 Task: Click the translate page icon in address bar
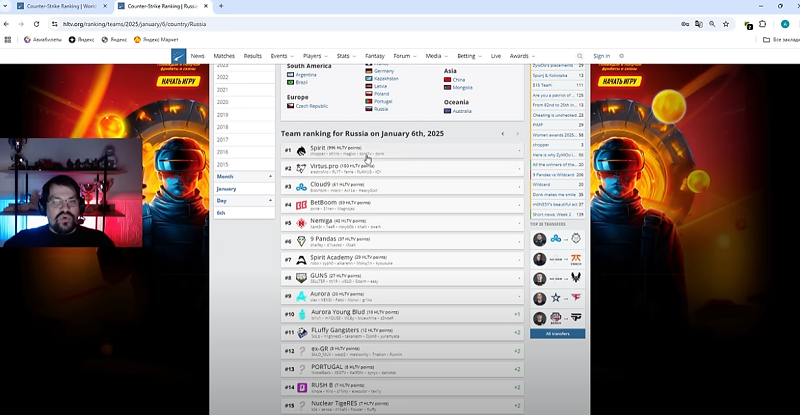[698, 24]
